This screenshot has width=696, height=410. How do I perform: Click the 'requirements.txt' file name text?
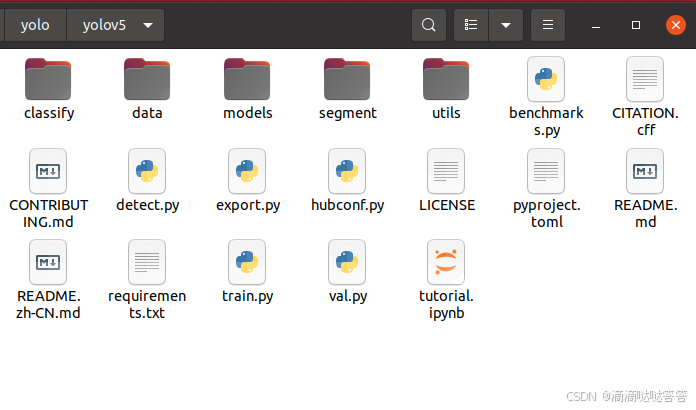147,304
